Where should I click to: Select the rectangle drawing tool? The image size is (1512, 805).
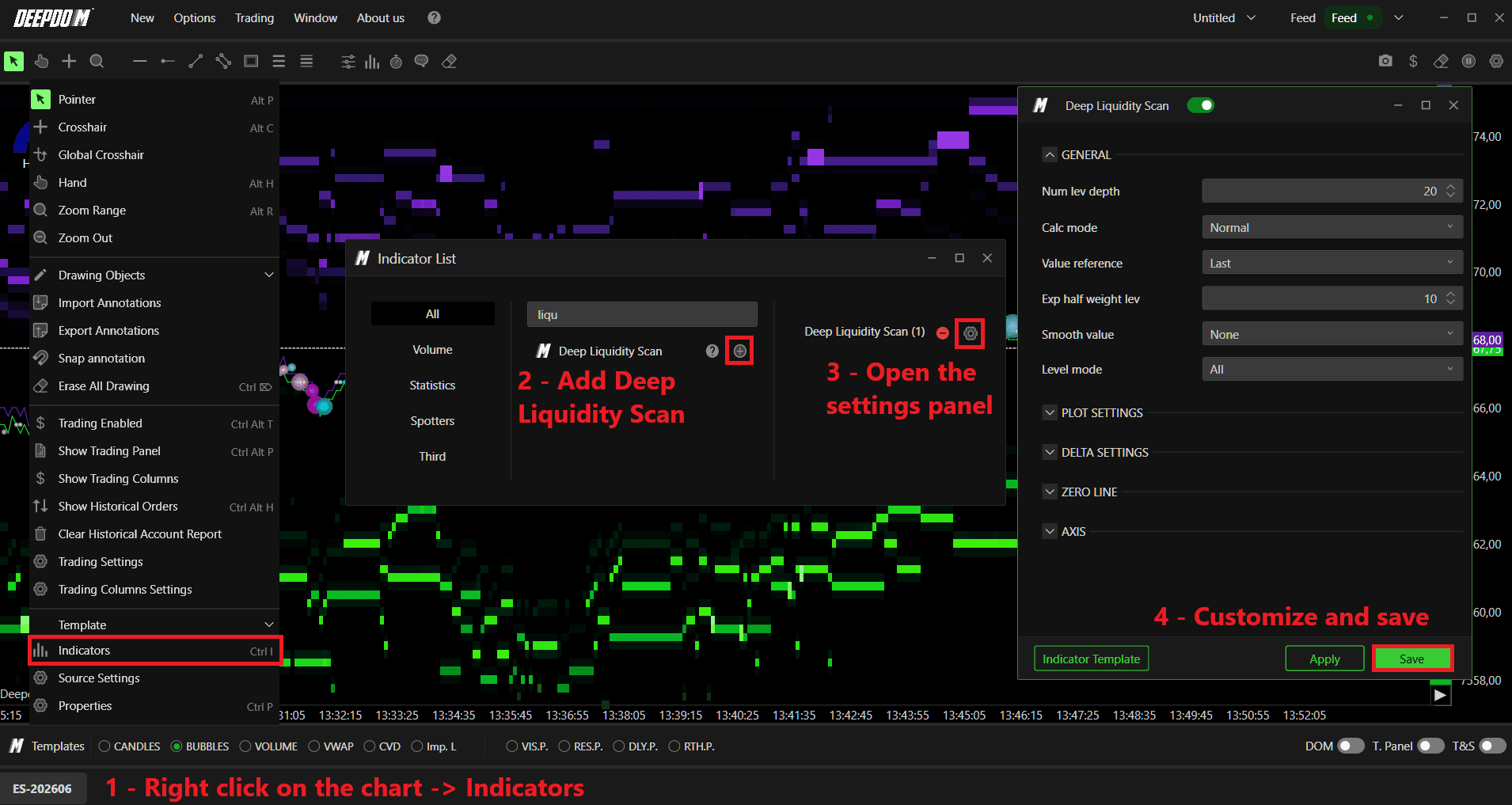click(251, 61)
